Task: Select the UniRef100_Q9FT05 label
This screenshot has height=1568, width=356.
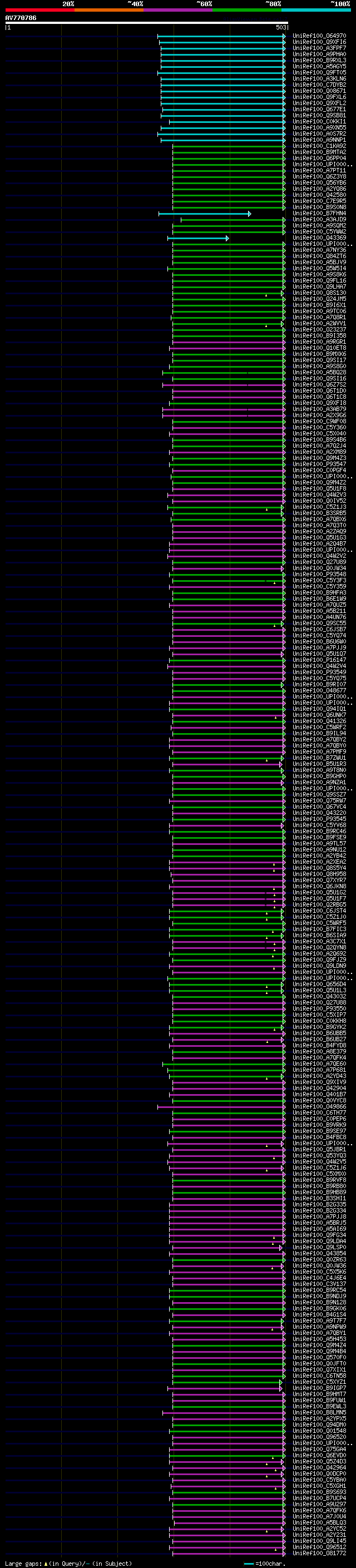Action: click(319, 72)
